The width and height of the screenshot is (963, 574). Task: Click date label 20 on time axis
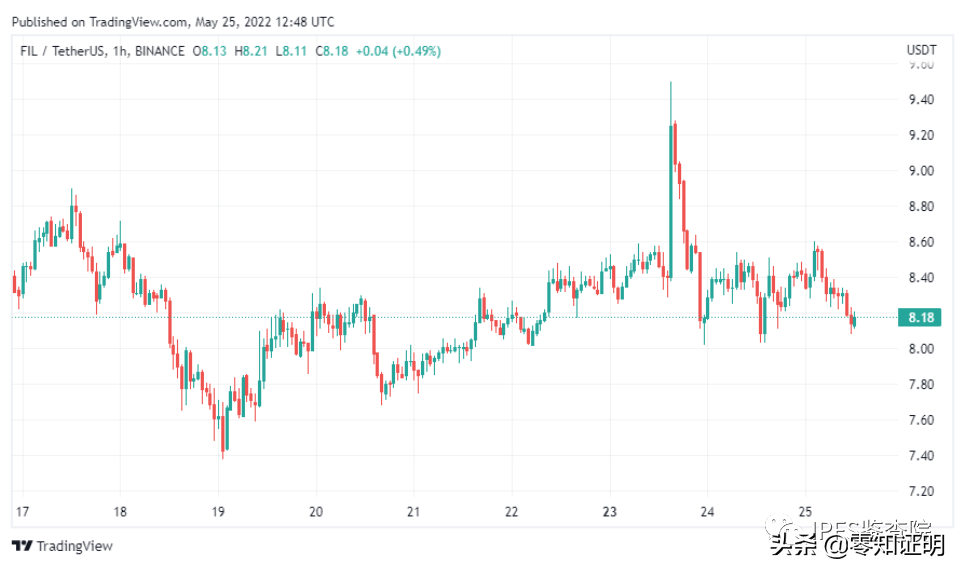(316, 511)
